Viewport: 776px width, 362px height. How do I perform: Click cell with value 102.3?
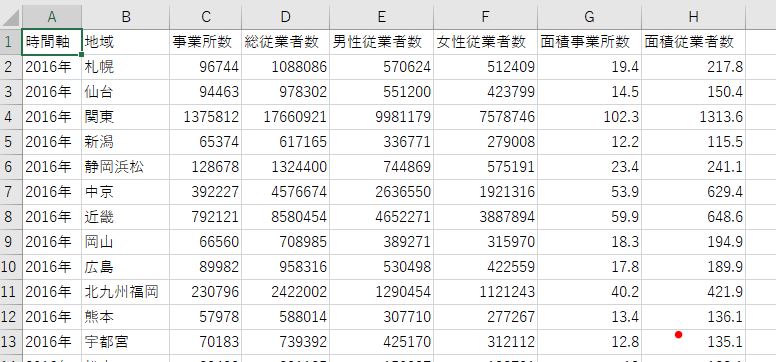click(589, 117)
